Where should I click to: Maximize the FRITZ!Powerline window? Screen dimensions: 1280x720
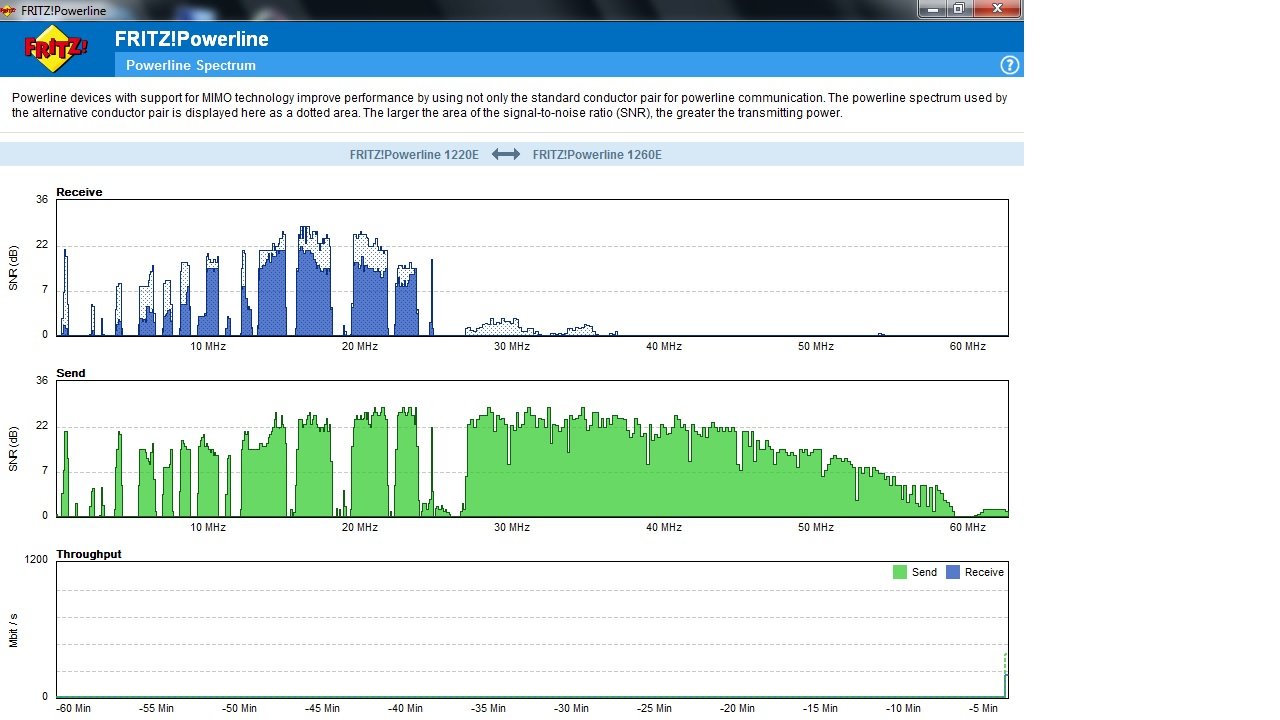point(959,8)
